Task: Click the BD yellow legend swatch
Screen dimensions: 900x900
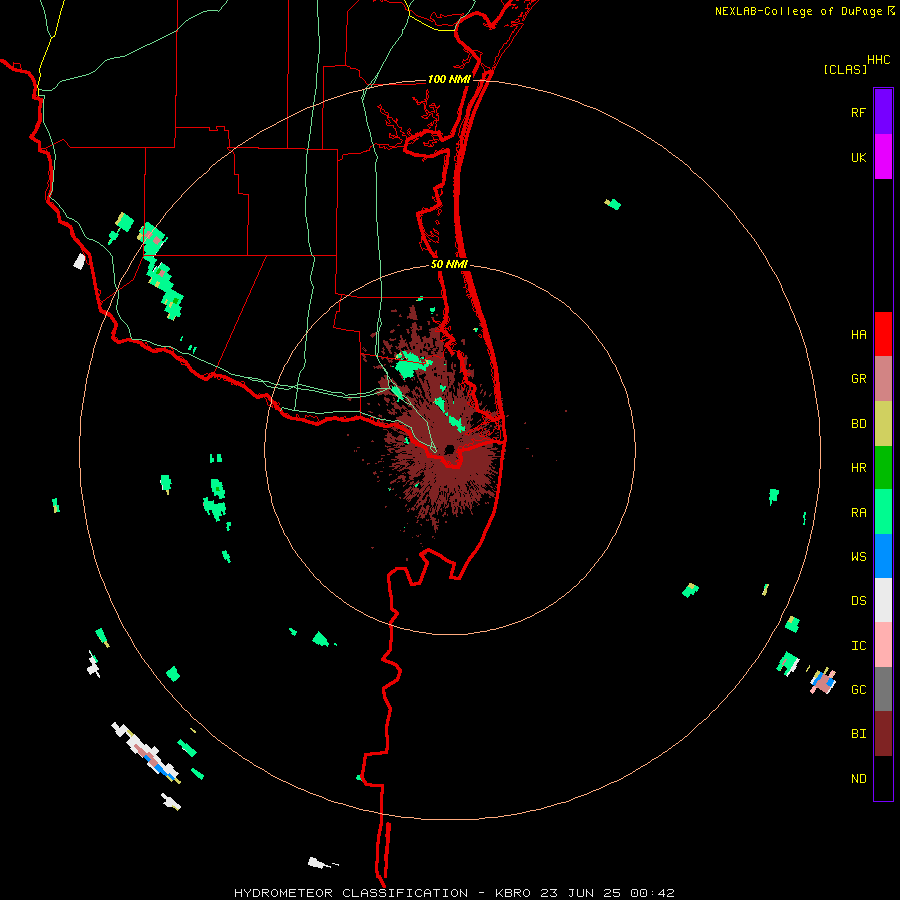Action: (x=883, y=424)
